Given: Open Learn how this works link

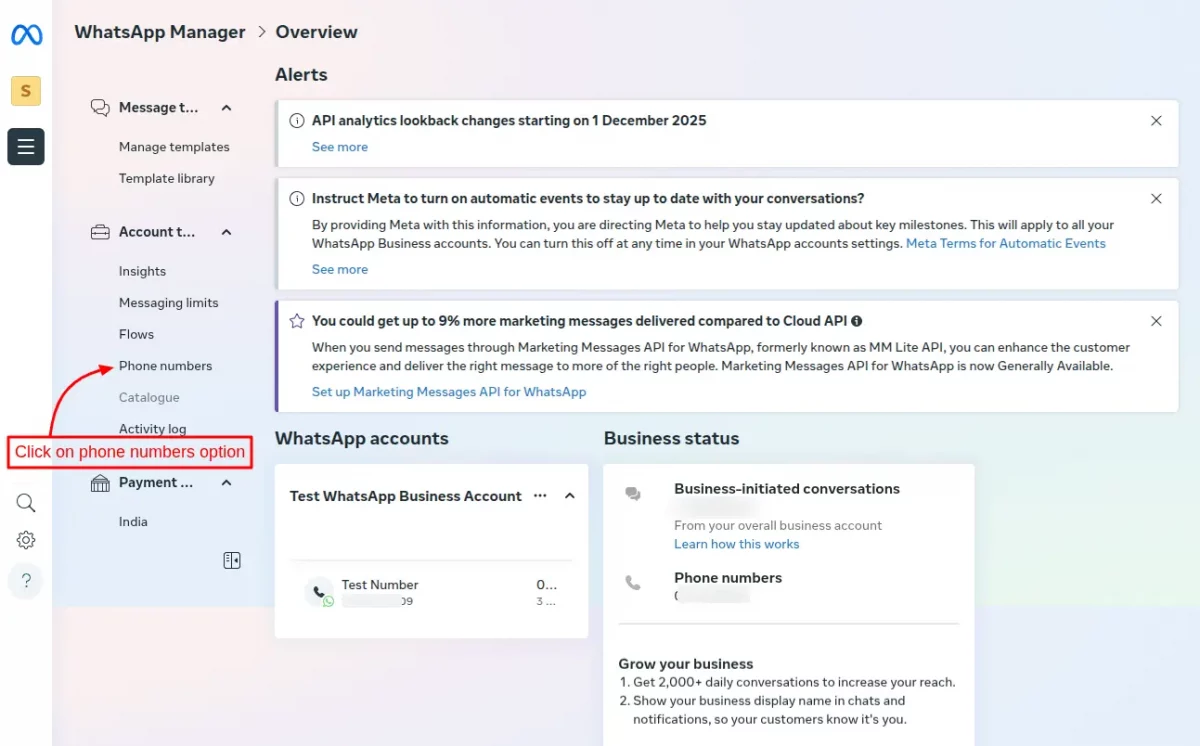Looking at the screenshot, I should tap(736, 544).
